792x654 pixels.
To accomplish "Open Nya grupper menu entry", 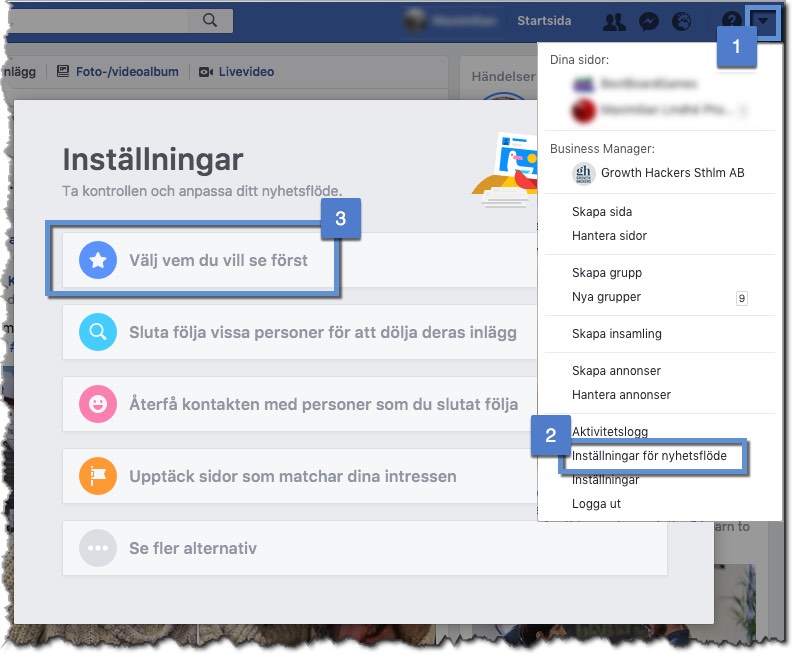I will tap(606, 297).
